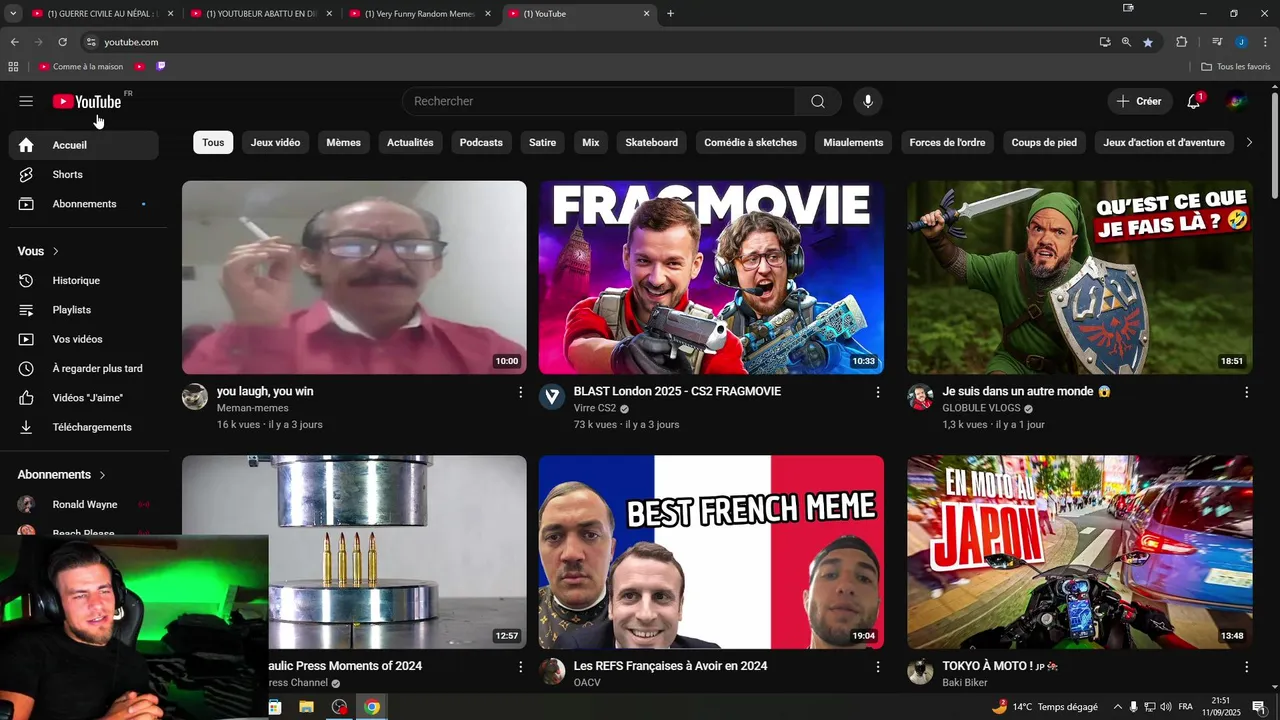Open options for TOKYO À MOTO video
This screenshot has width=1280, height=720.
[1246, 666]
